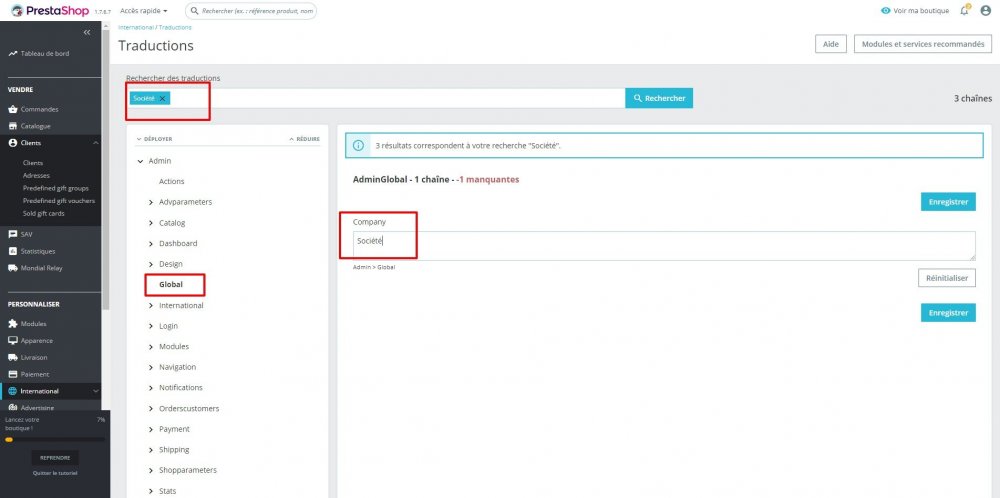1000x498 pixels.
Task: Click "-1 manquantes" text
Action: 488,179
